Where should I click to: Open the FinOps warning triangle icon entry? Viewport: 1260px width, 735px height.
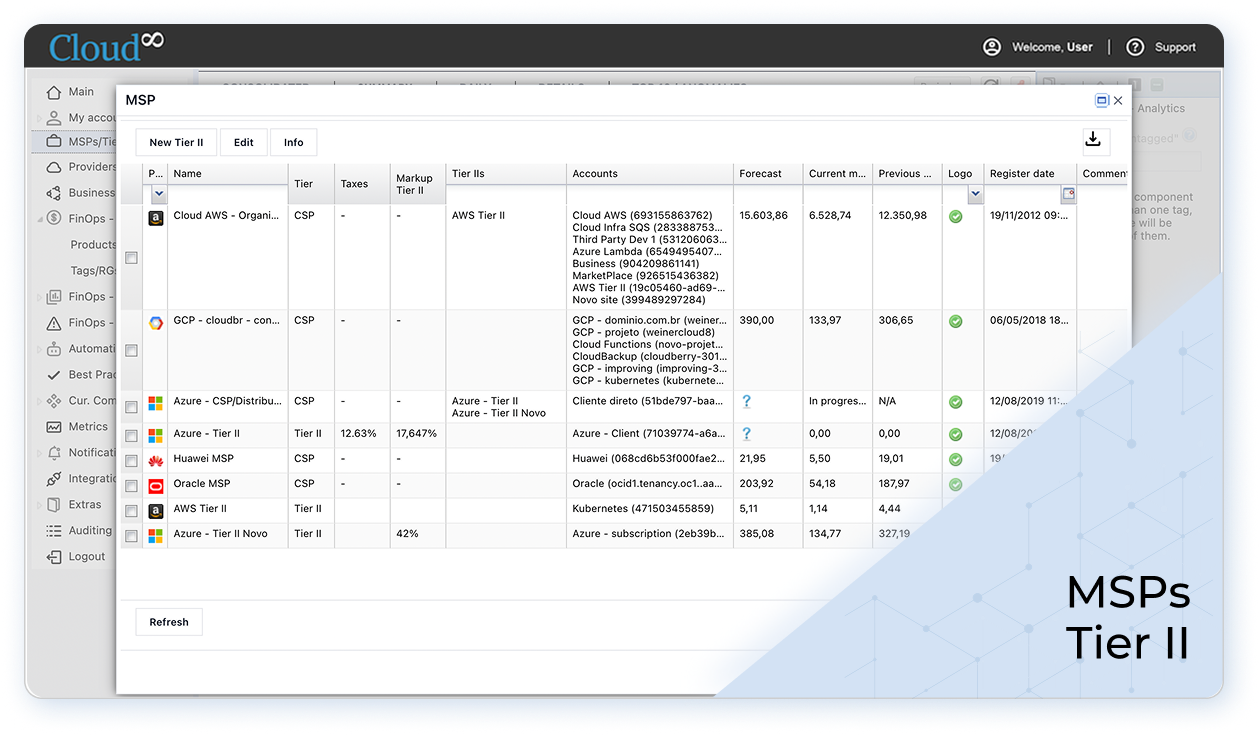(x=54, y=323)
